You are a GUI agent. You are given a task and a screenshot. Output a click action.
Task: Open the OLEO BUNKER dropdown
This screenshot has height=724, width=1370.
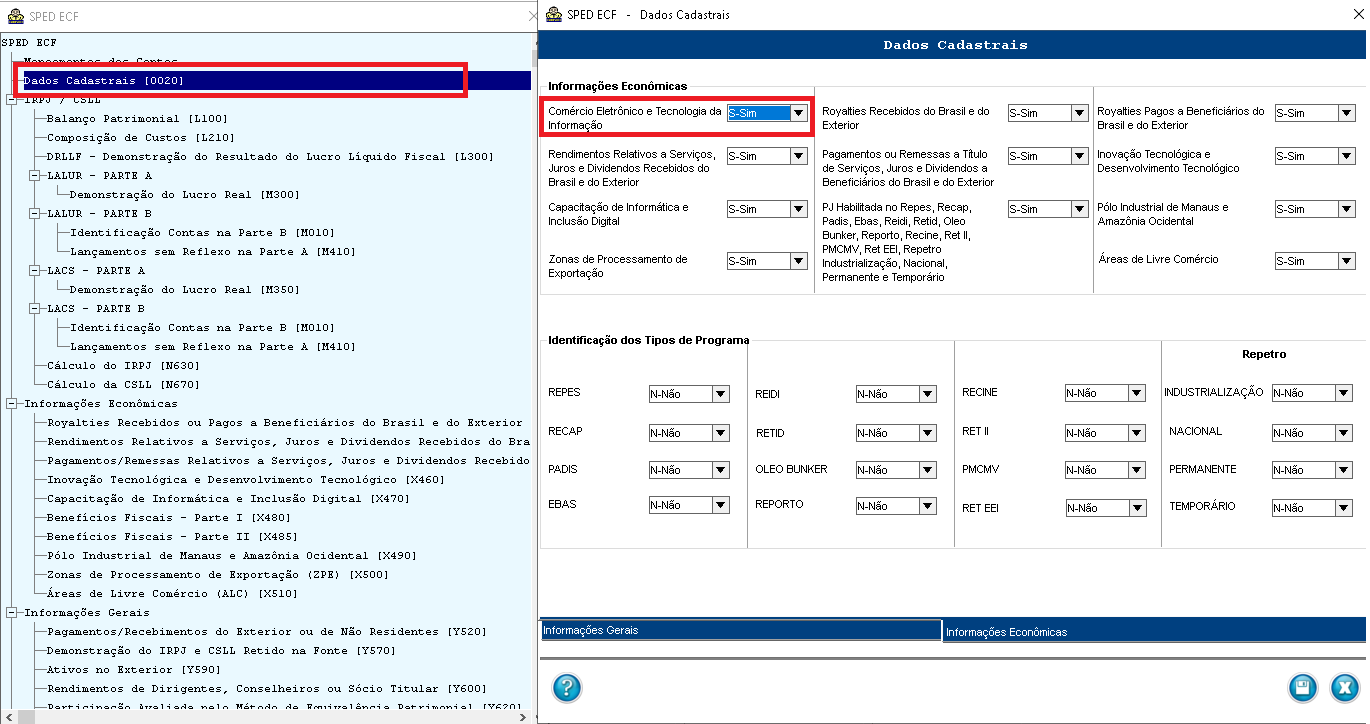pos(928,470)
